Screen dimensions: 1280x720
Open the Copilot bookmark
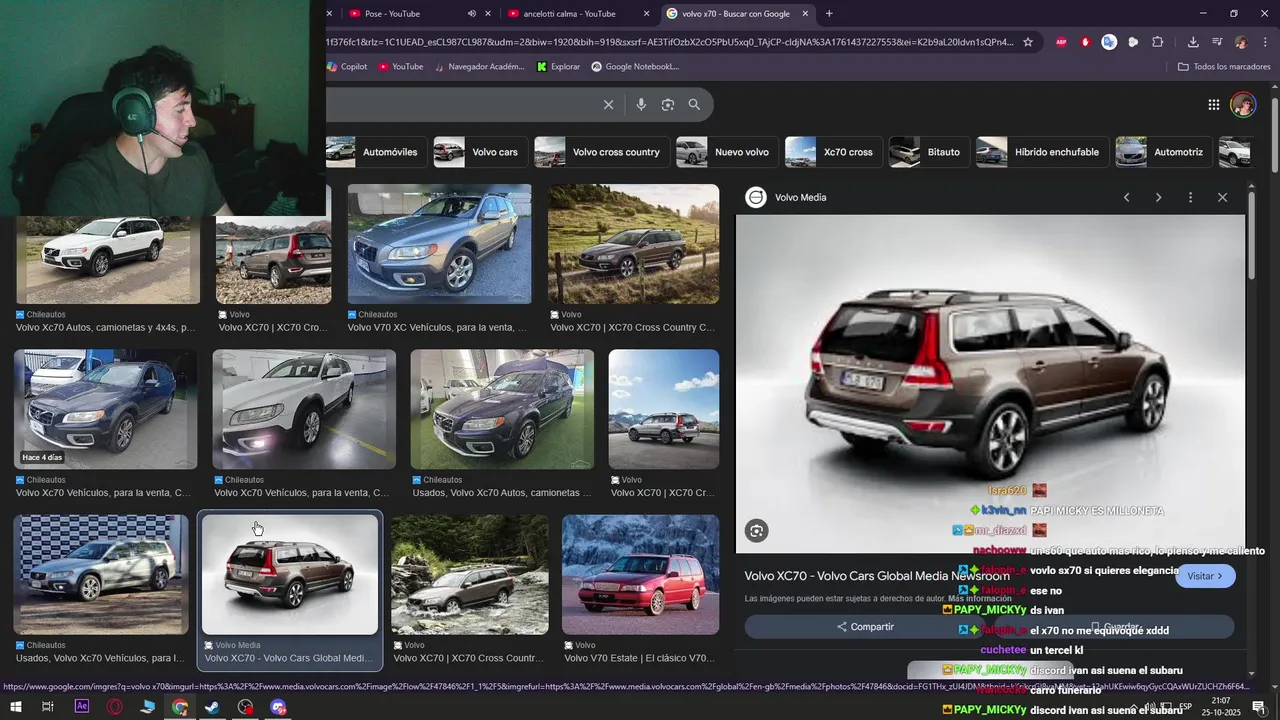pyautogui.click(x=346, y=66)
